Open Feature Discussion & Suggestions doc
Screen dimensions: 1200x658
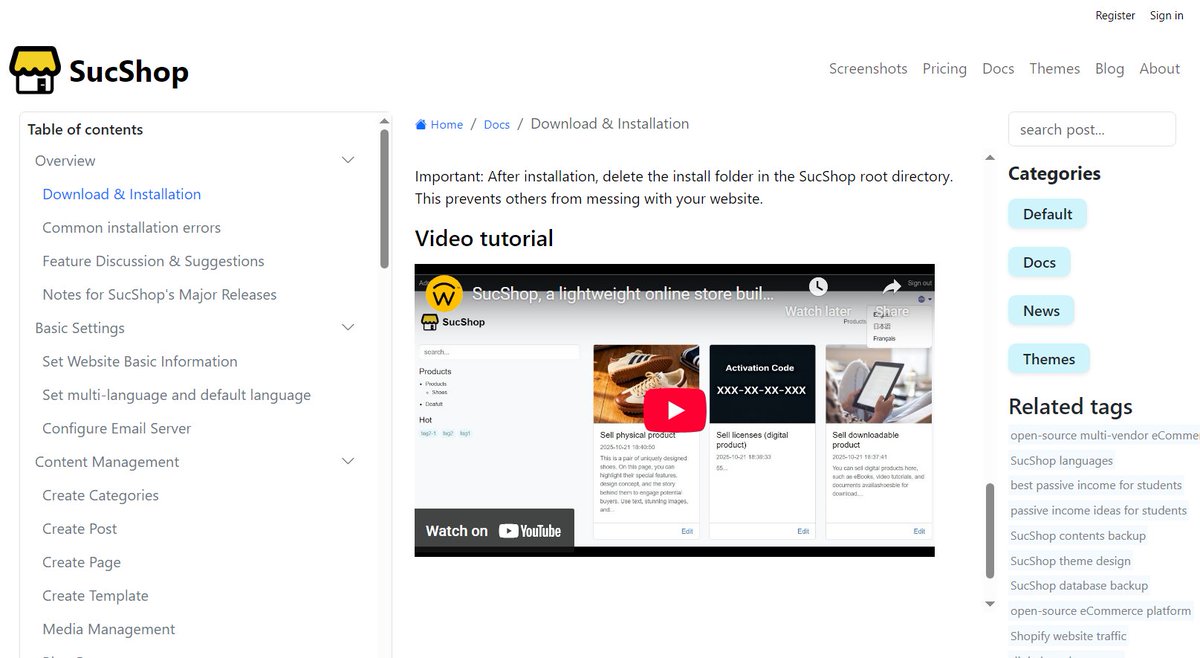click(153, 261)
